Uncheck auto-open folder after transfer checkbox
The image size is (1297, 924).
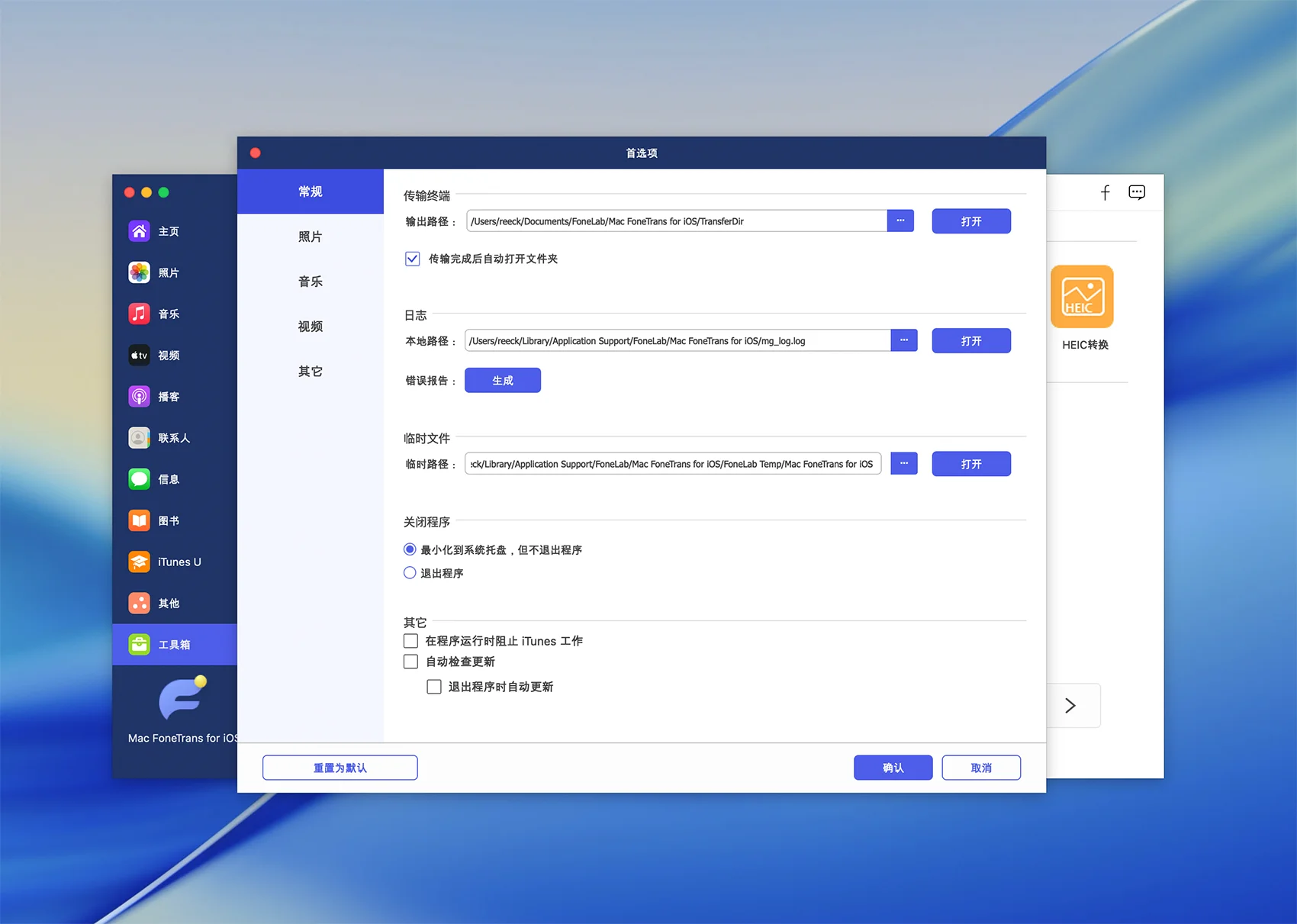(x=412, y=259)
